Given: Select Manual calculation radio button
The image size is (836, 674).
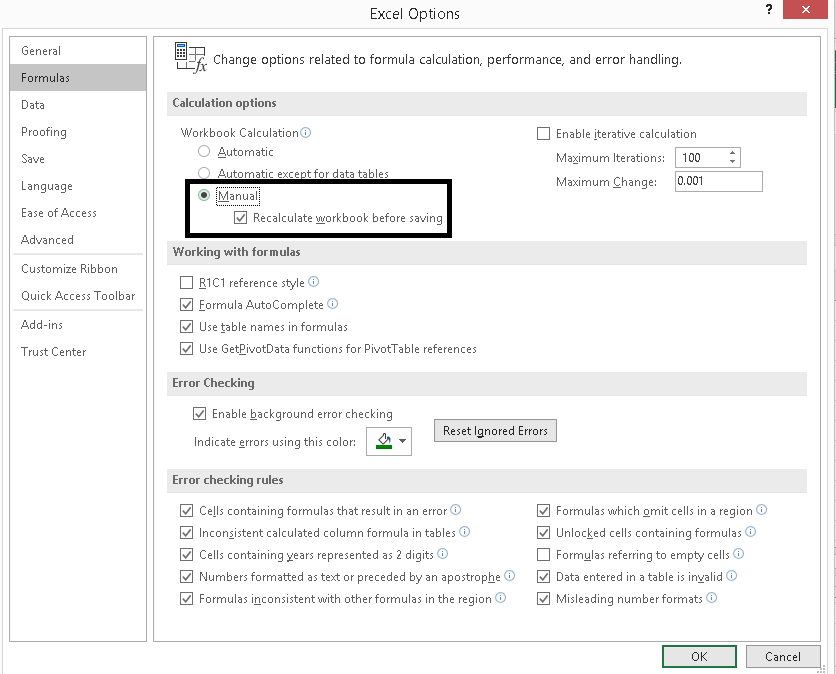Looking at the screenshot, I should click(x=204, y=196).
